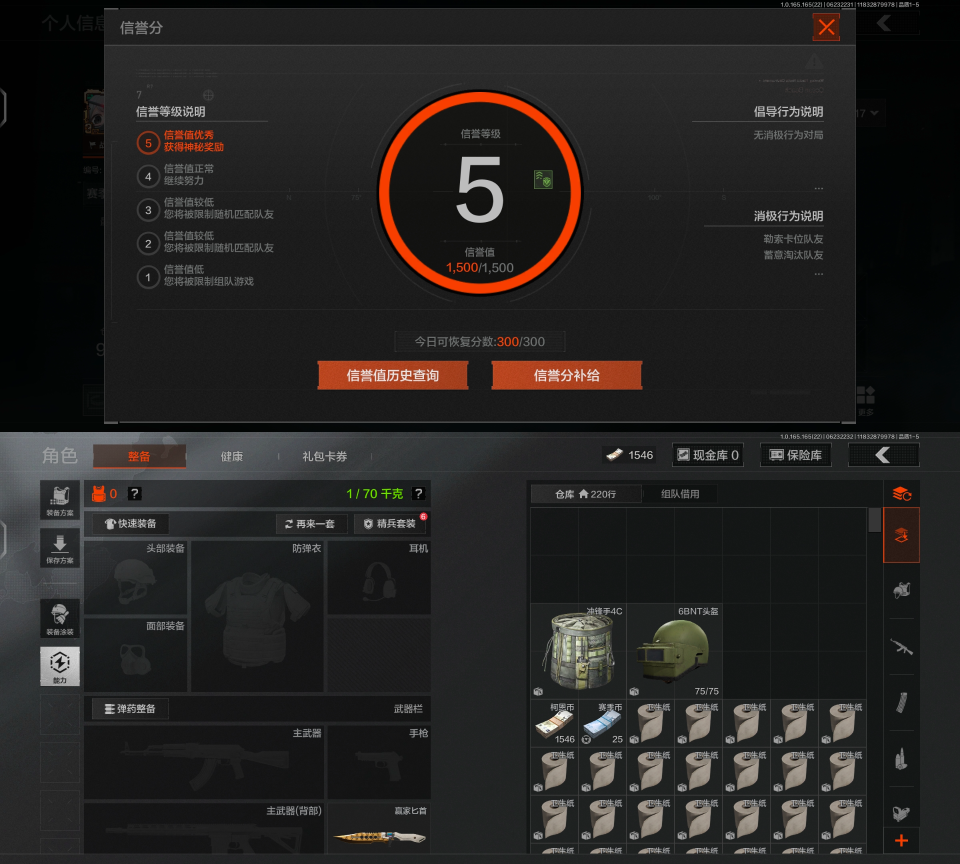The height and width of the screenshot is (864, 960).
Task: Click the storage box icon on 冲锋手4C
Action: (538, 691)
